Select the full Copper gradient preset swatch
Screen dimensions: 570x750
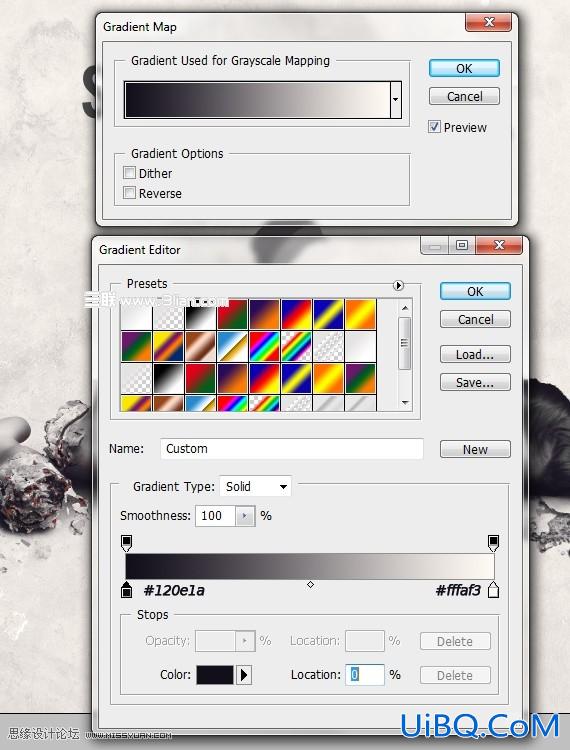(x=200, y=347)
